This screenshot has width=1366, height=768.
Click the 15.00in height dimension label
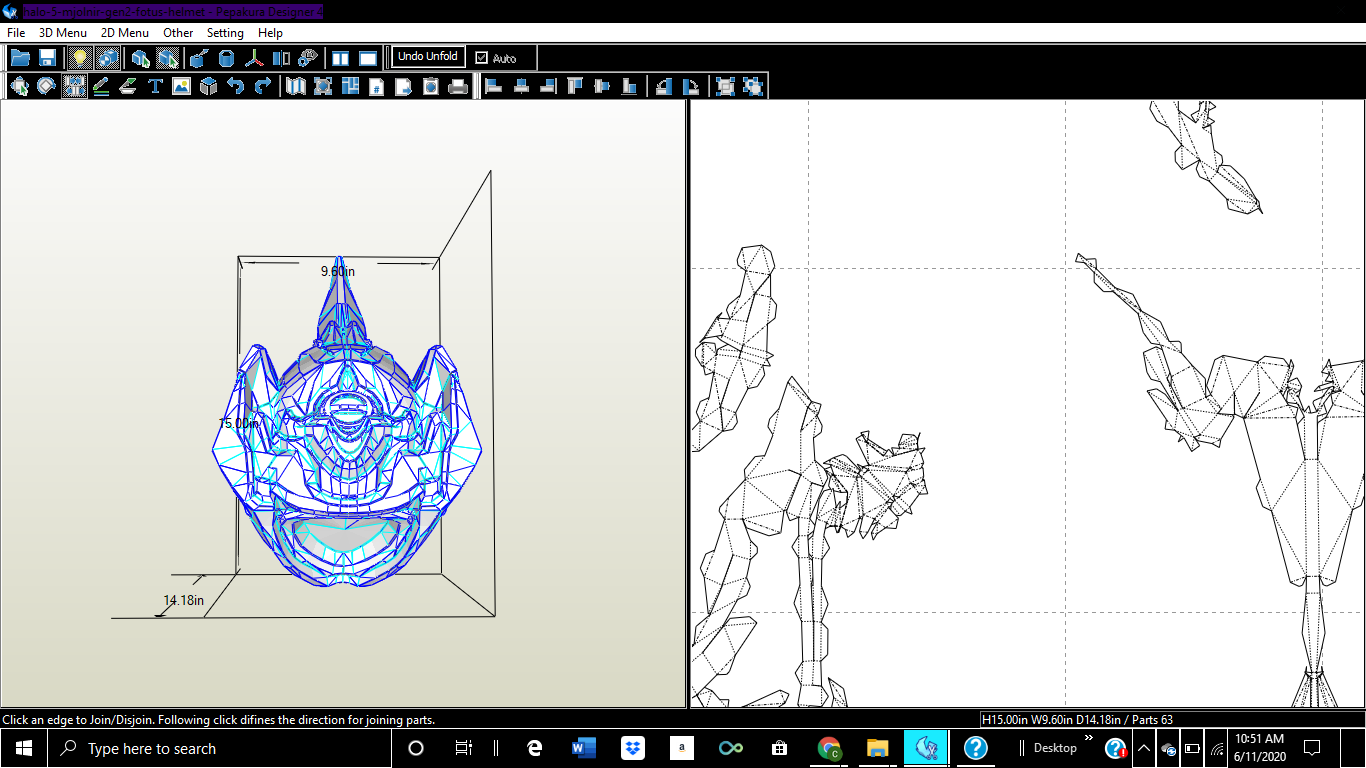coord(239,423)
